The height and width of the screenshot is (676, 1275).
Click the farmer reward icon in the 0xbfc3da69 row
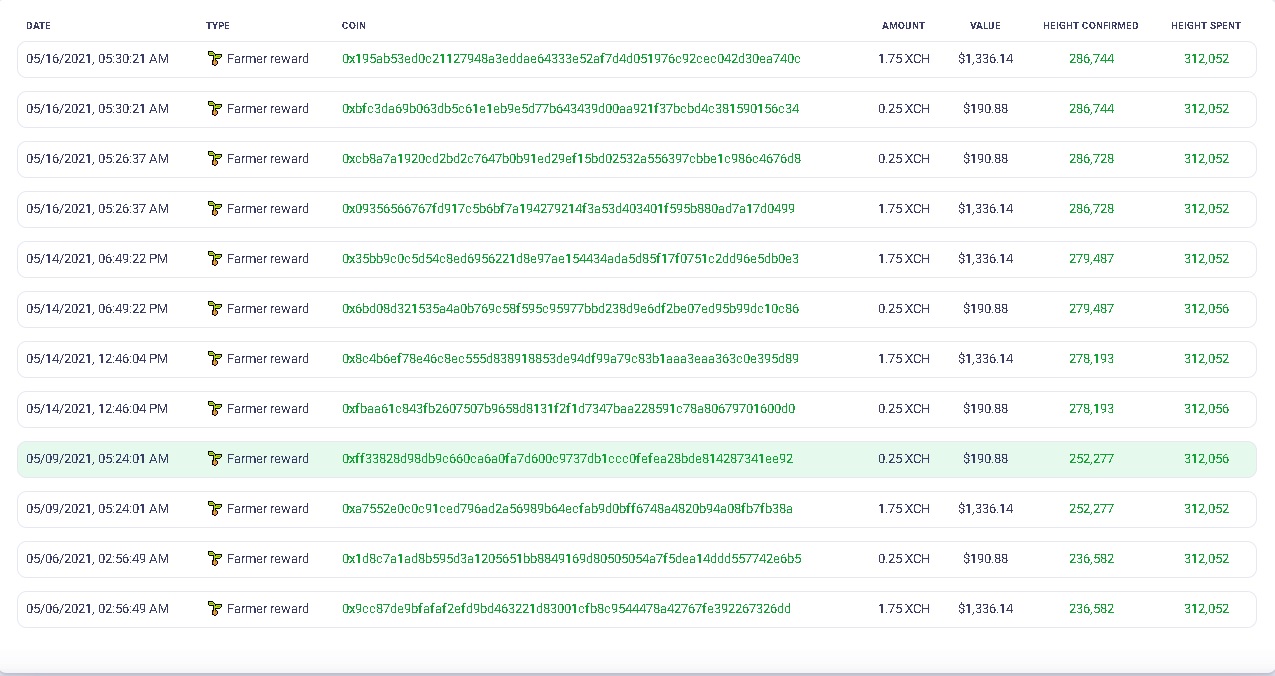tap(214, 109)
